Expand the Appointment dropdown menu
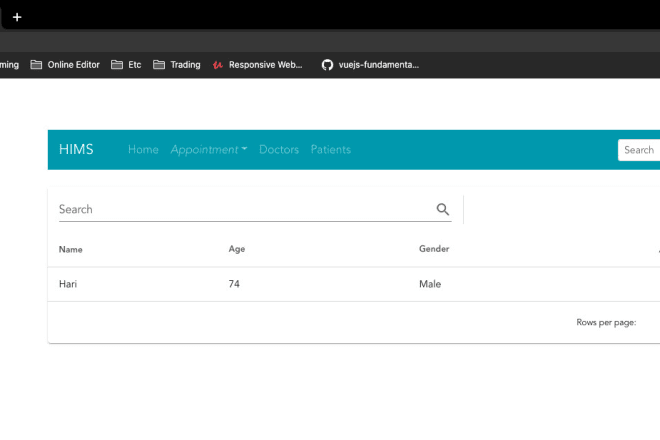 pyautogui.click(x=209, y=150)
